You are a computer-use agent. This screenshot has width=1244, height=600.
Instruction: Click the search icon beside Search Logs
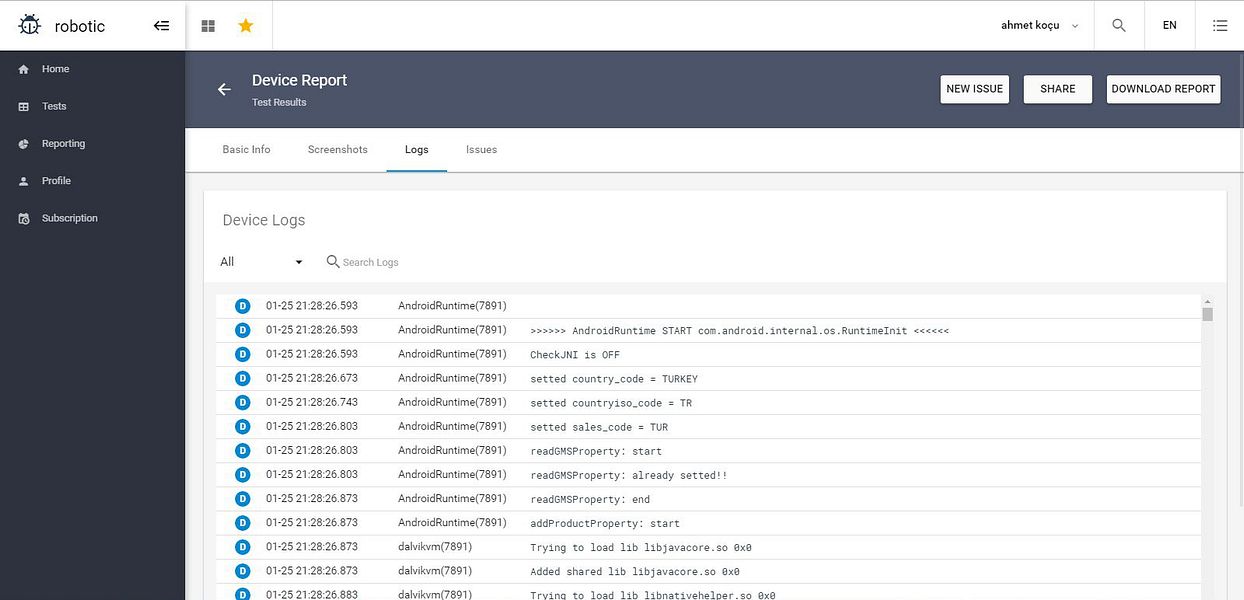[x=333, y=261]
